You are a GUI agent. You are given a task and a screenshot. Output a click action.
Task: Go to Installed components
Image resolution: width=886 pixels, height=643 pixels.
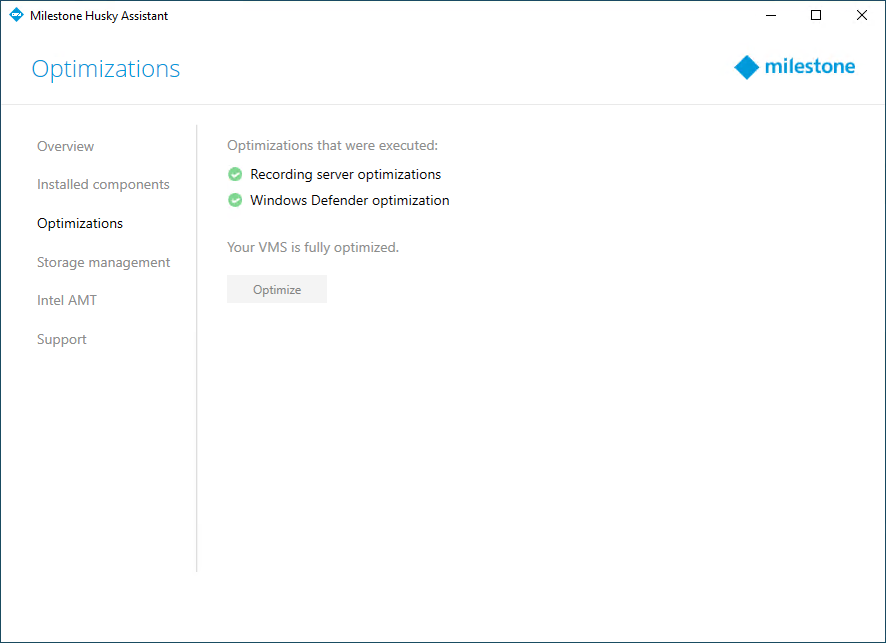(x=103, y=185)
